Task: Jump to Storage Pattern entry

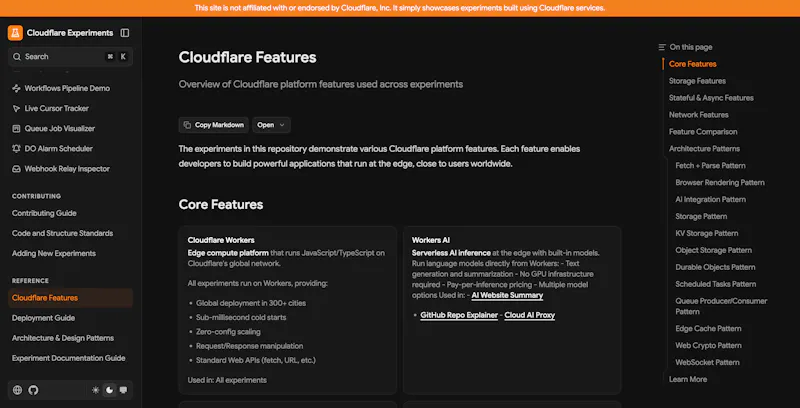Action: click(x=701, y=216)
